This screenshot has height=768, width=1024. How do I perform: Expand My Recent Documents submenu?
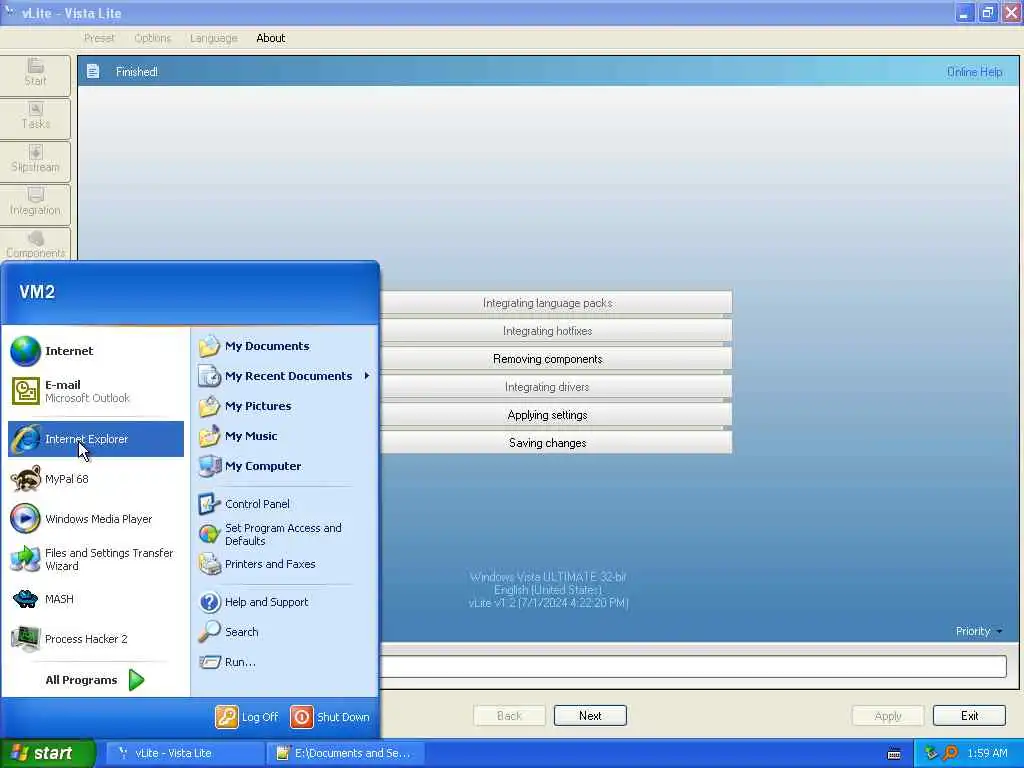click(284, 376)
